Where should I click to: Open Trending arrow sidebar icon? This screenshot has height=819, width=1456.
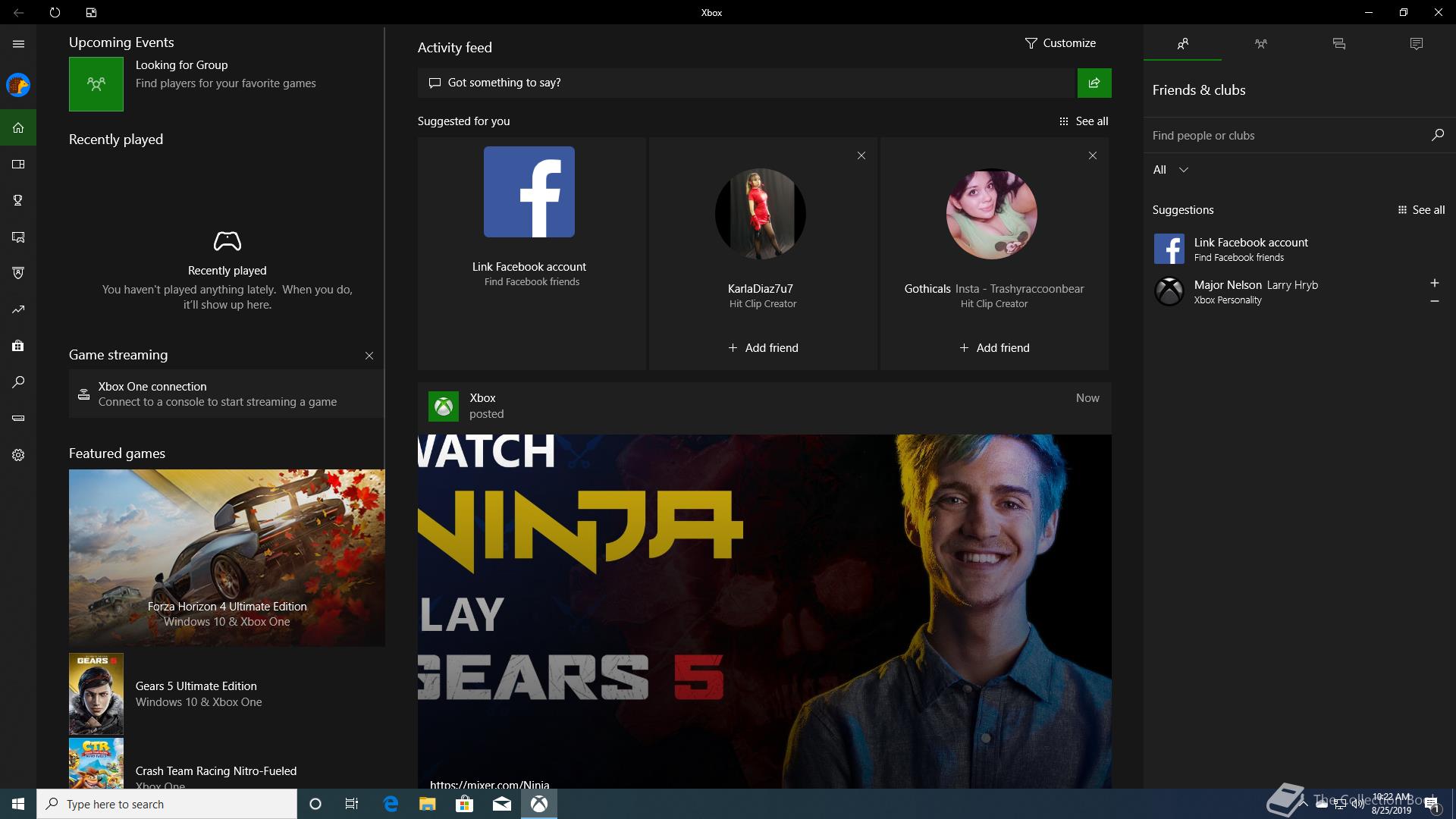click(18, 309)
